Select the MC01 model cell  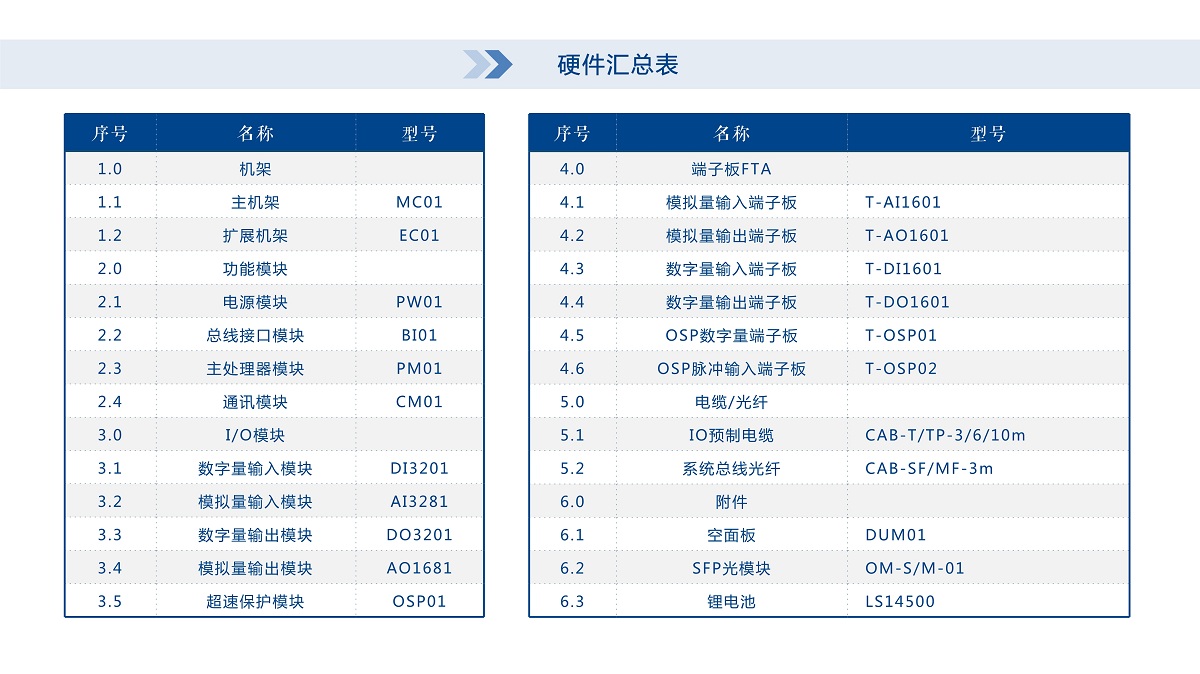pyautogui.click(x=419, y=202)
